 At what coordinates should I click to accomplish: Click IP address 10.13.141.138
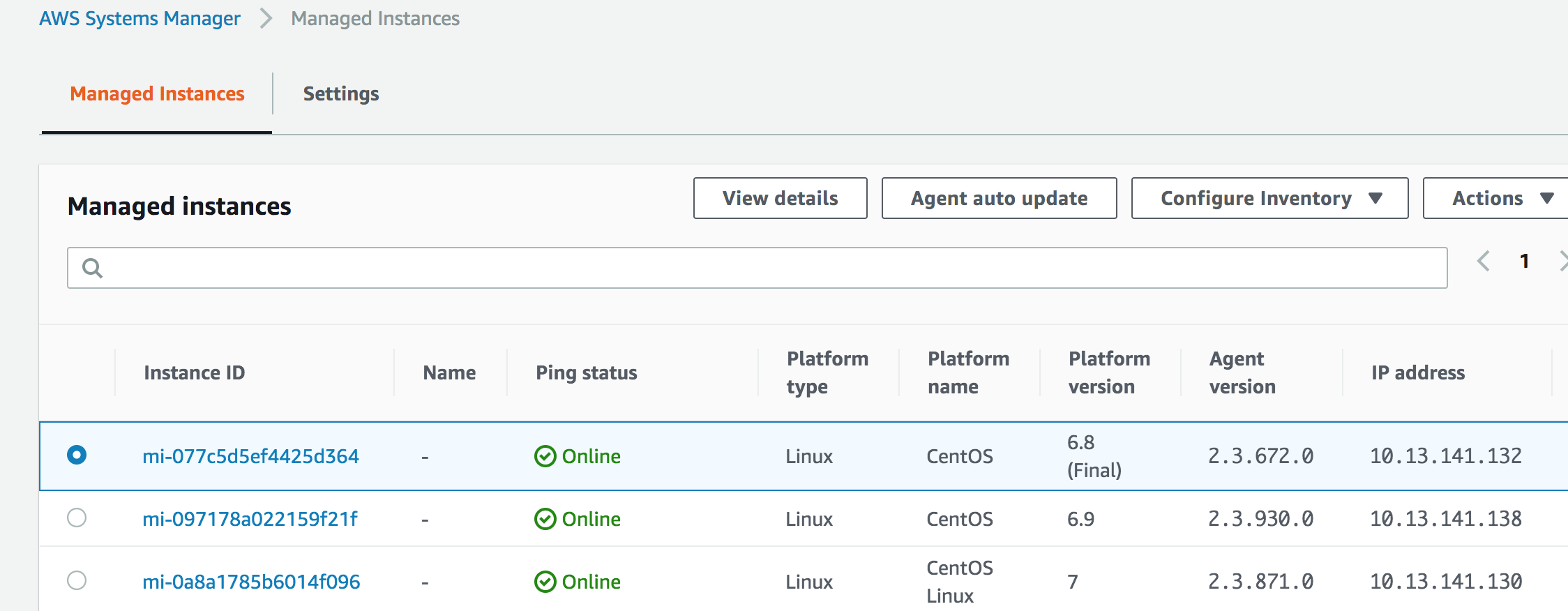click(x=1446, y=519)
